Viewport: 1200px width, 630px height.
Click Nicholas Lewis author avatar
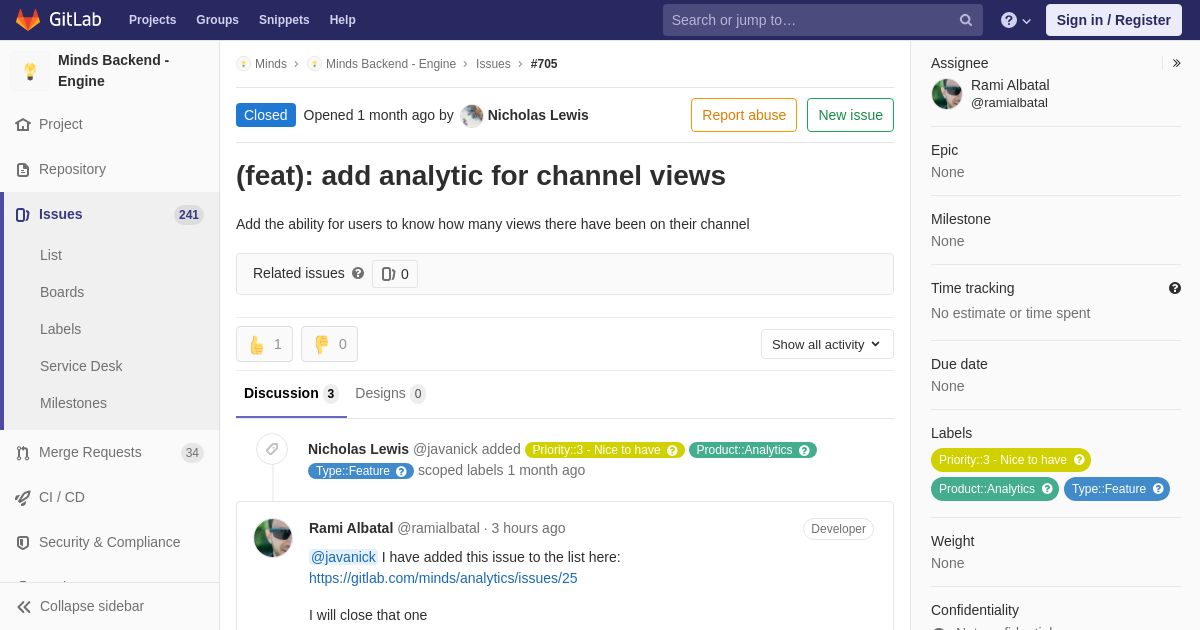tap(472, 116)
